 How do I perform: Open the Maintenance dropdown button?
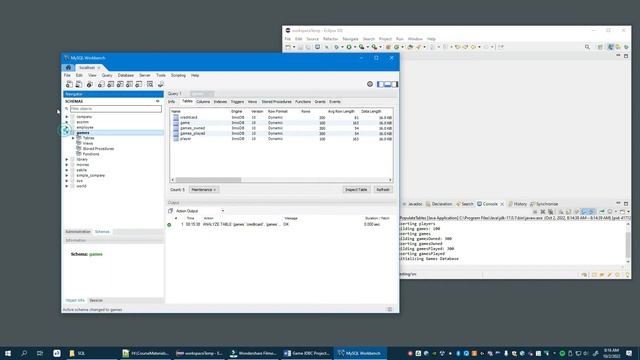(204, 190)
